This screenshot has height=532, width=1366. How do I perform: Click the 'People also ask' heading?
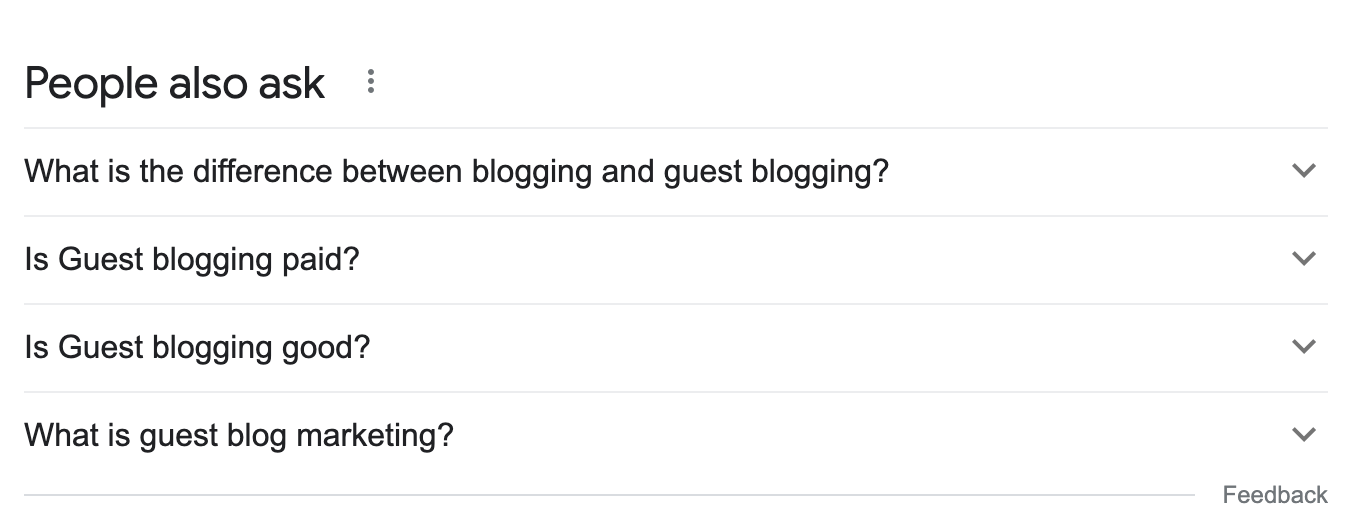click(175, 83)
